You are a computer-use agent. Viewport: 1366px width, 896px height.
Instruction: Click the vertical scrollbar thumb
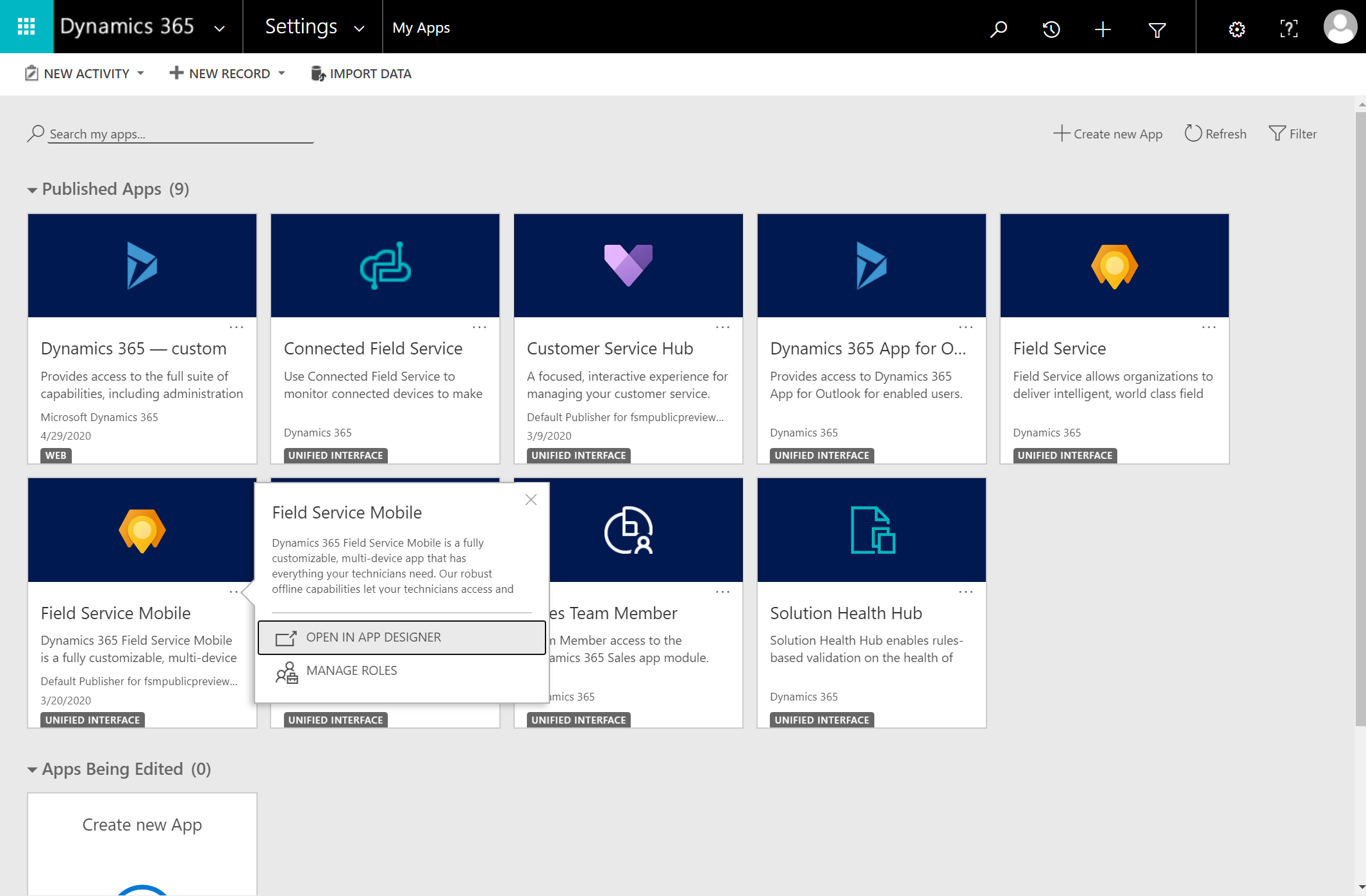(x=1360, y=420)
